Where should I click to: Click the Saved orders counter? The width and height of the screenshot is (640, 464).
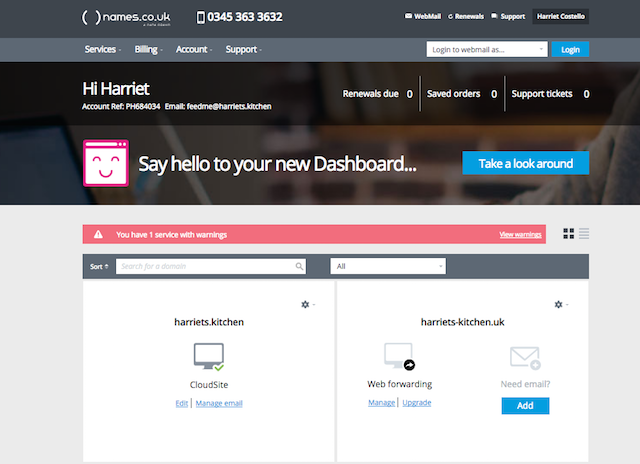click(462, 94)
